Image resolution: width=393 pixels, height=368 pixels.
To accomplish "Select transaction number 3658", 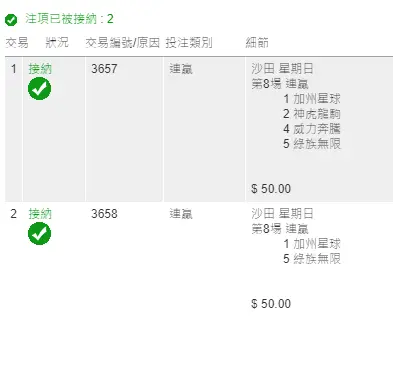I will 104,214.
